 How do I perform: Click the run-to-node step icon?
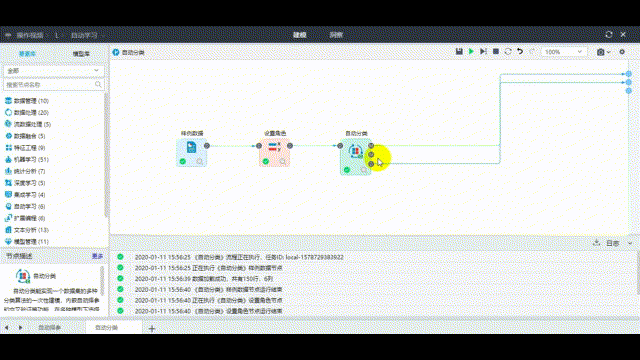[x=483, y=52]
